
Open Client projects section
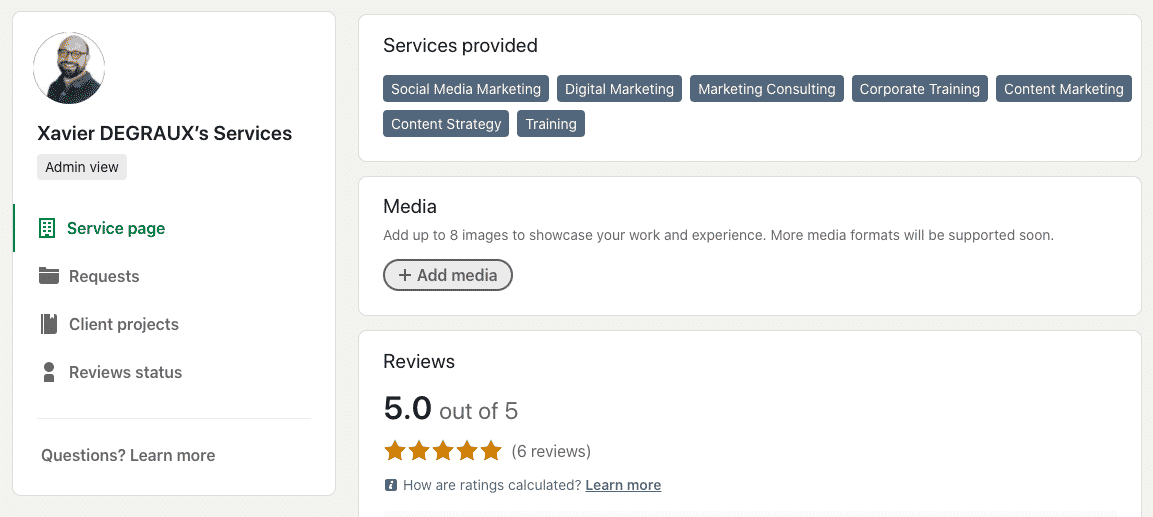tap(124, 324)
